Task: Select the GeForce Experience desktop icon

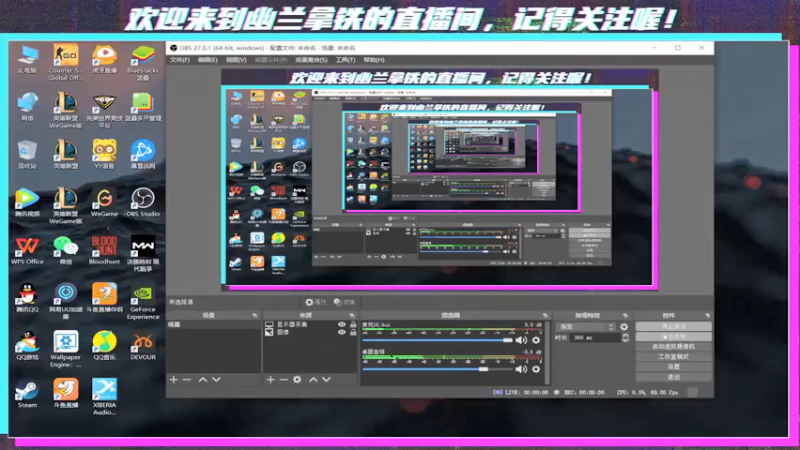Action: click(143, 302)
